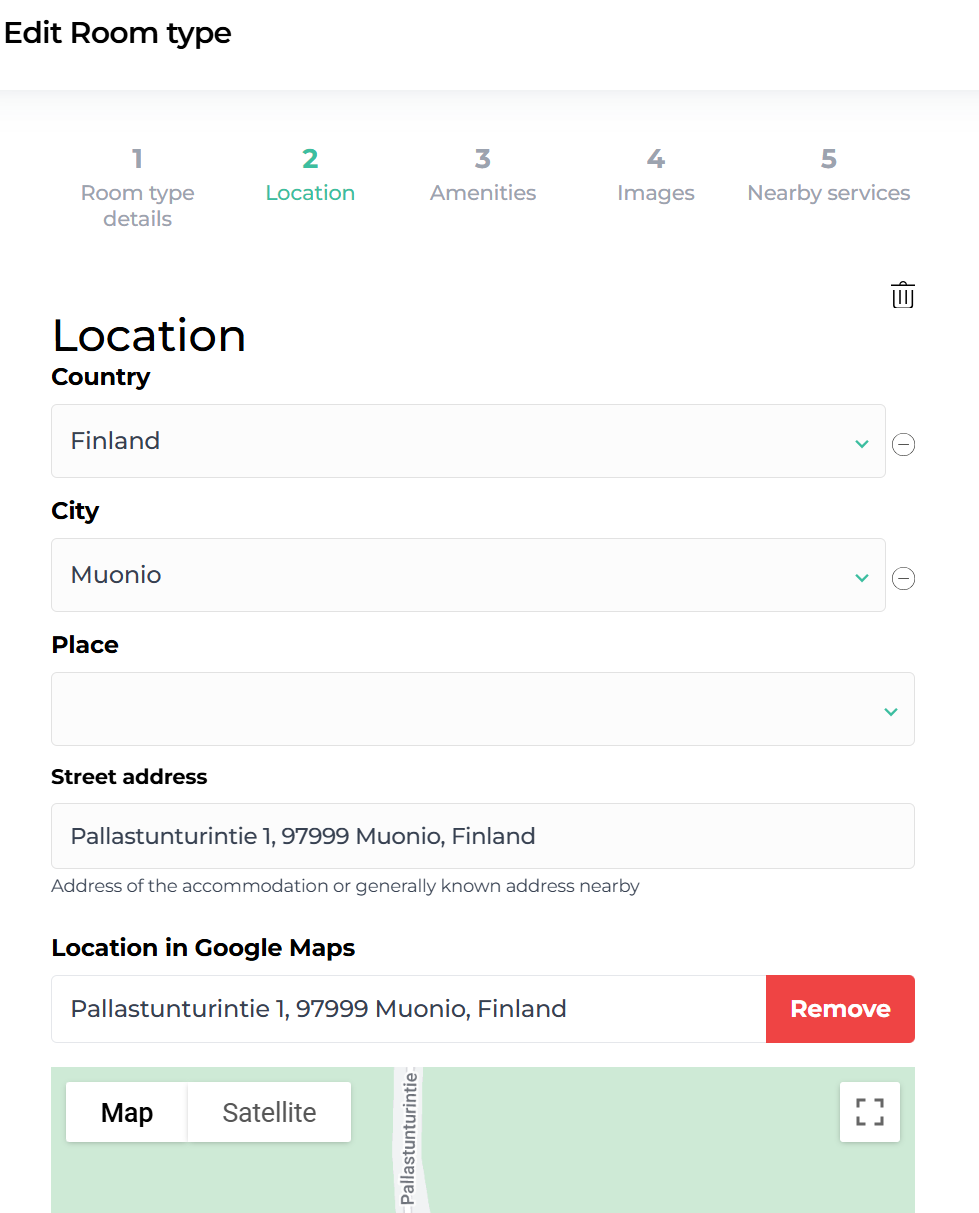Click the Street address input field
Viewport: 979px width, 1213px height.
(483, 836)
